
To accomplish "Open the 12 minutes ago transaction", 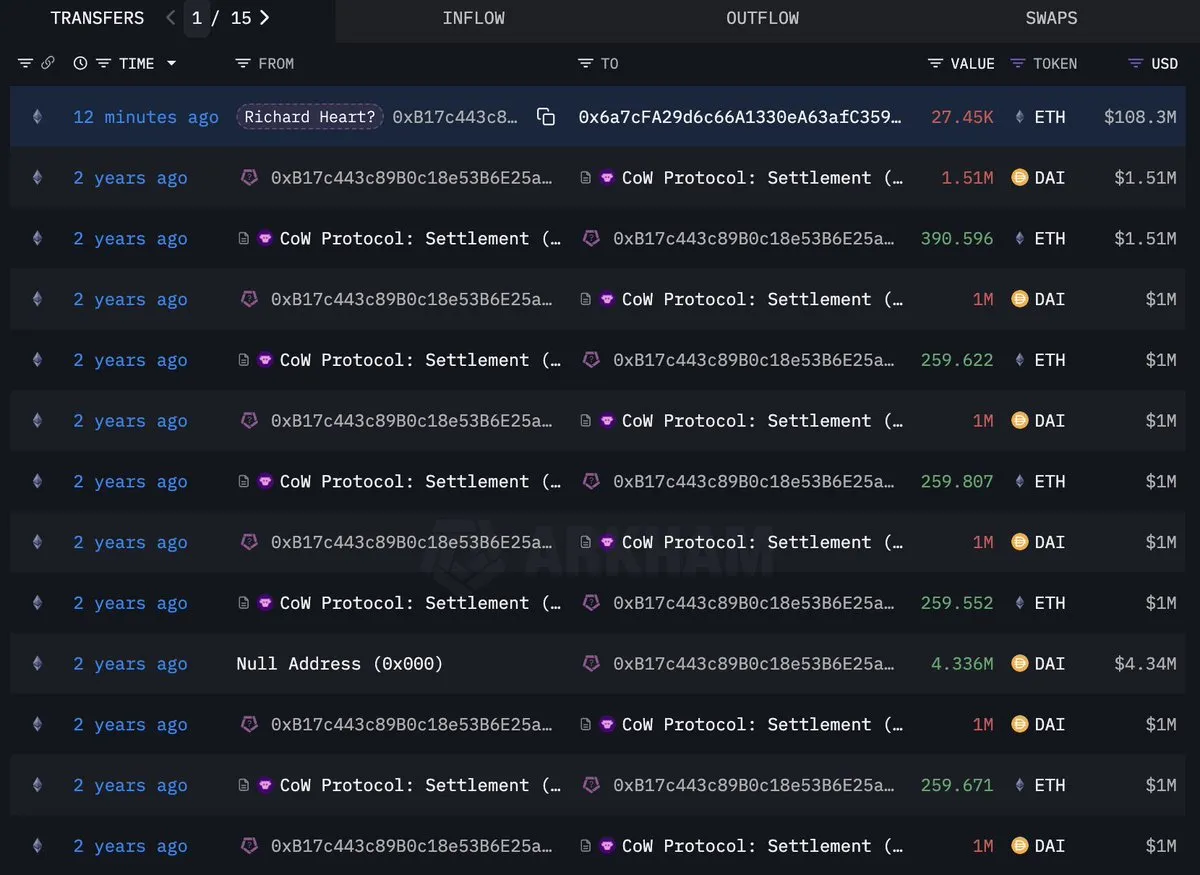I will (x=145, y=117).
